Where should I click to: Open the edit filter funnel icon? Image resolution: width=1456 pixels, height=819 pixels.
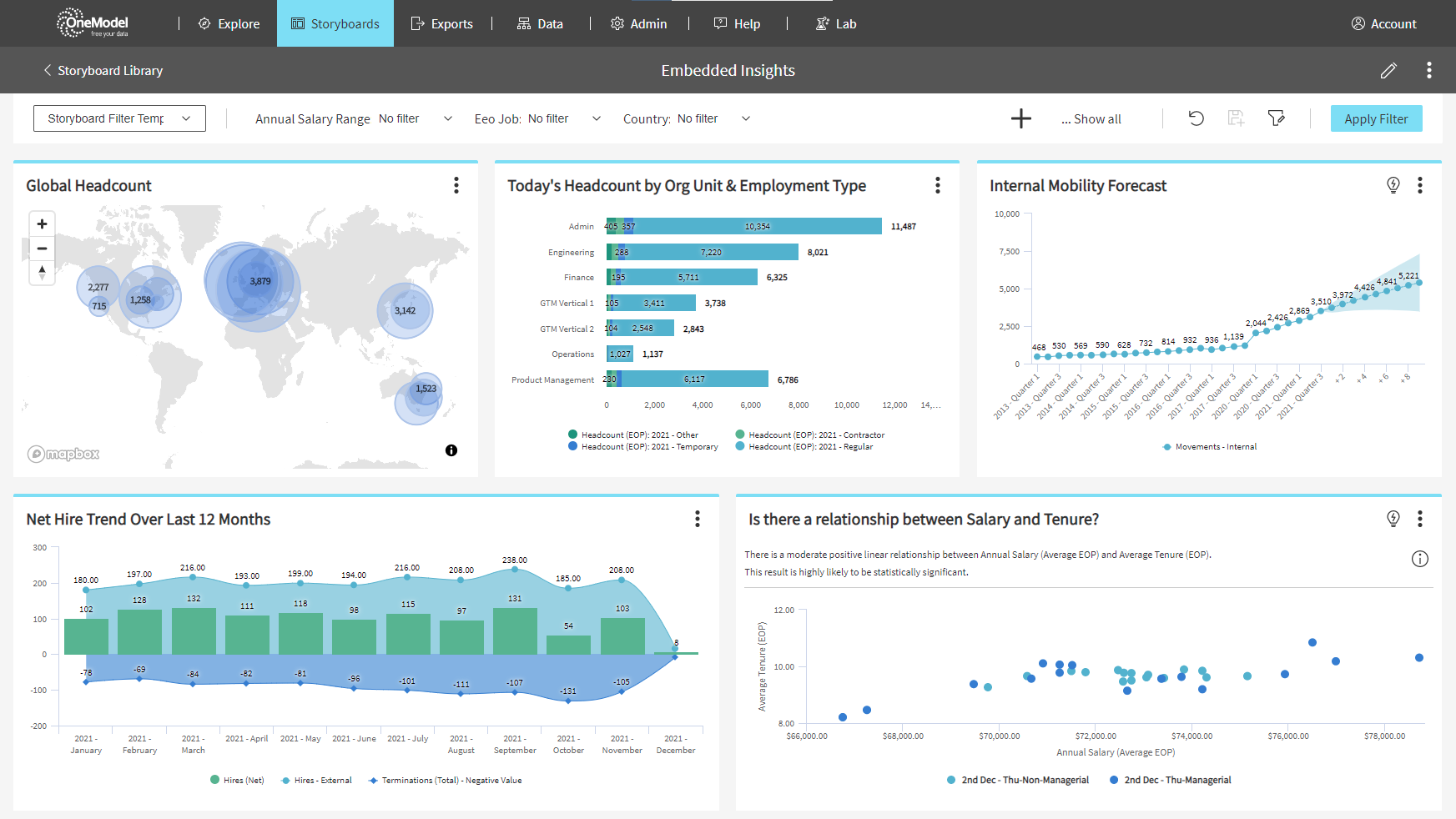[1277, 118]
